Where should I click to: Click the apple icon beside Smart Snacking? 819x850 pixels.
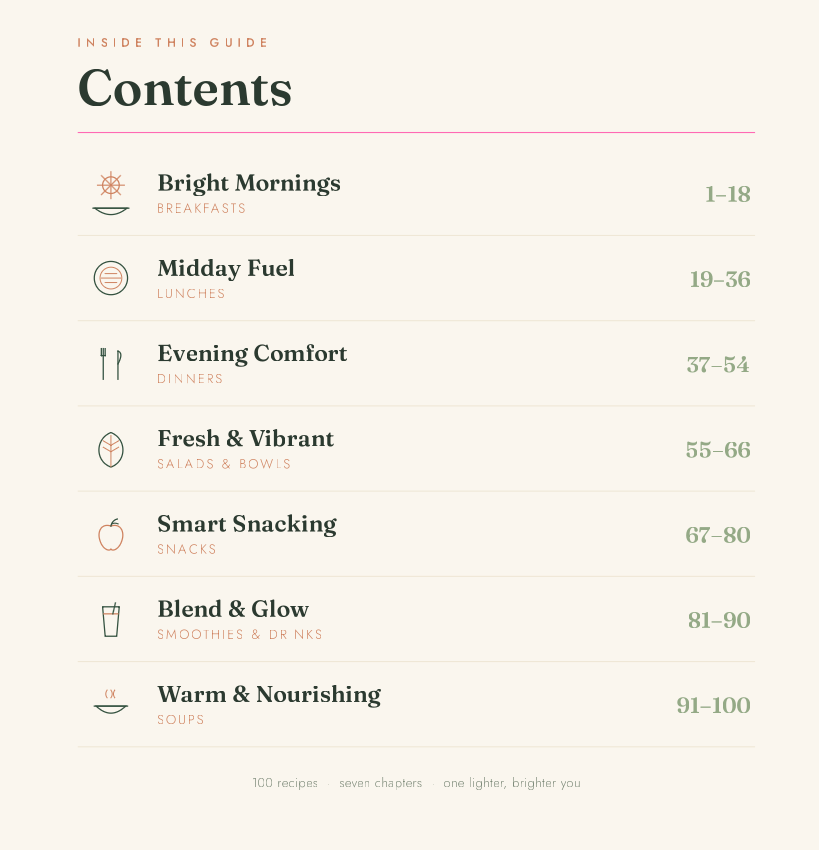[x=111, y=535]
